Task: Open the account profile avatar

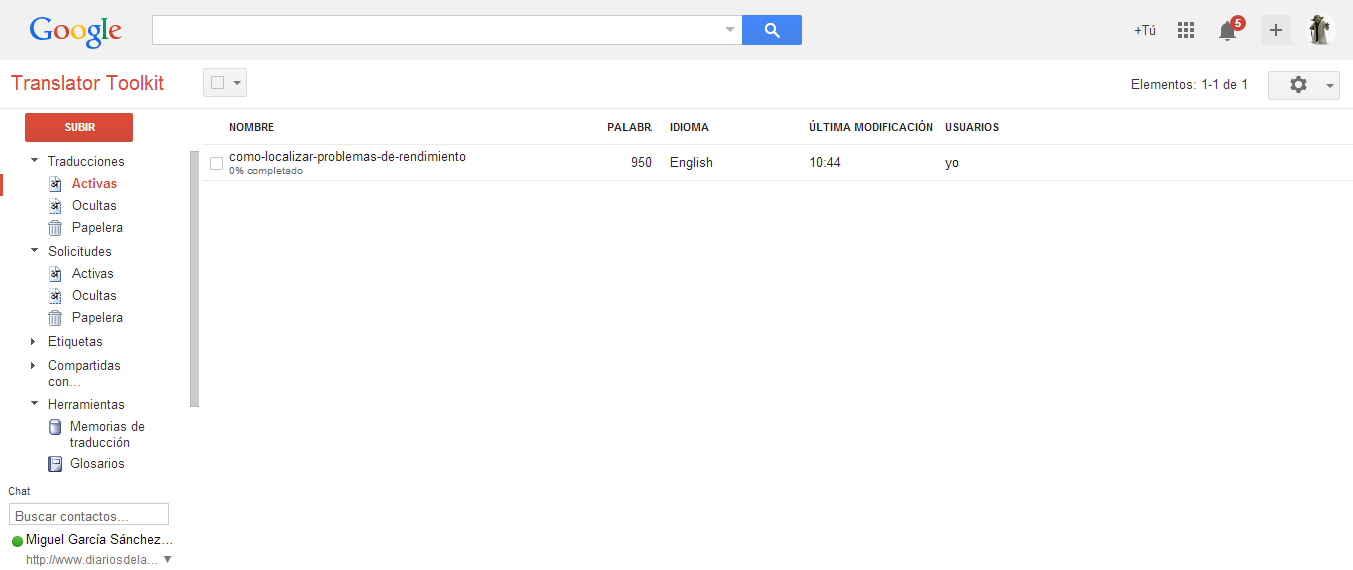Action: click(1321, 30)
